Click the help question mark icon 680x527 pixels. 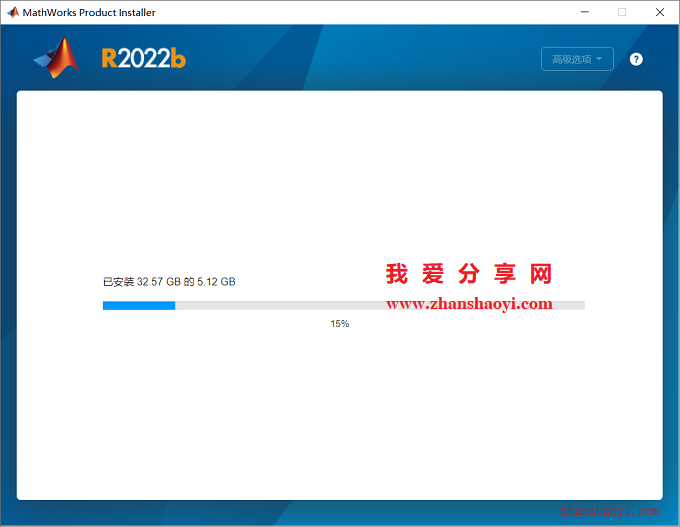point(636,59)
